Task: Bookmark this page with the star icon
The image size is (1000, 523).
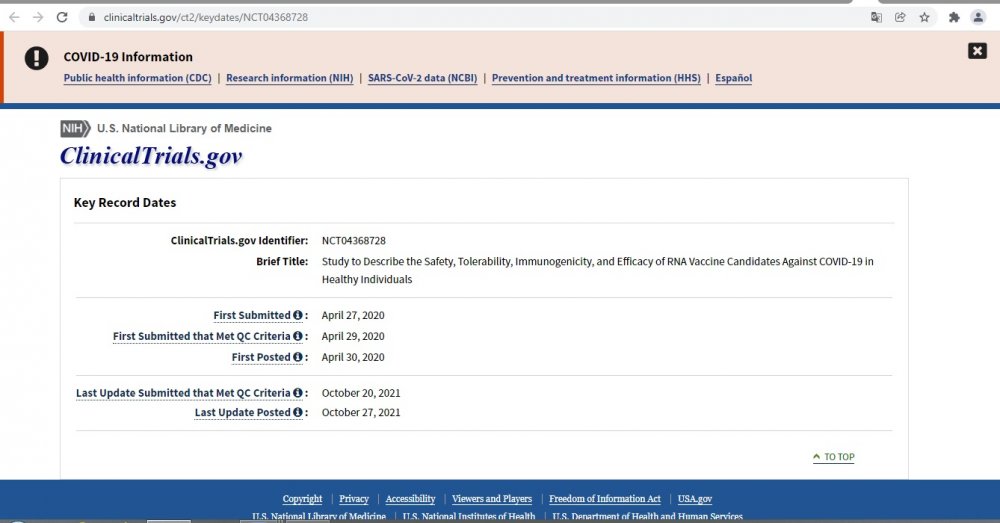Action: point(924,17)
